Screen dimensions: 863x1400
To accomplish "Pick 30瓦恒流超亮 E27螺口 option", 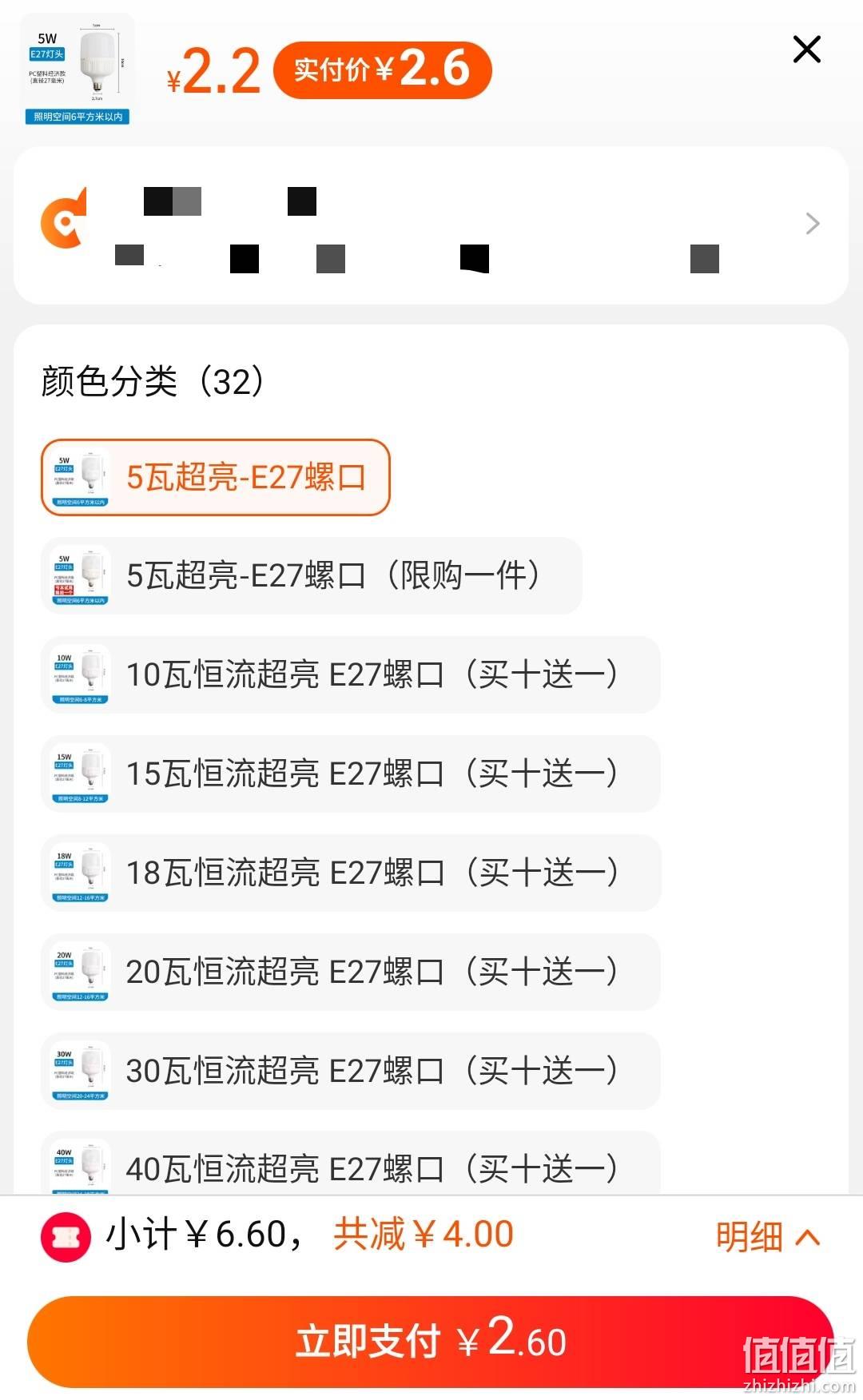I will (351, 1071).
